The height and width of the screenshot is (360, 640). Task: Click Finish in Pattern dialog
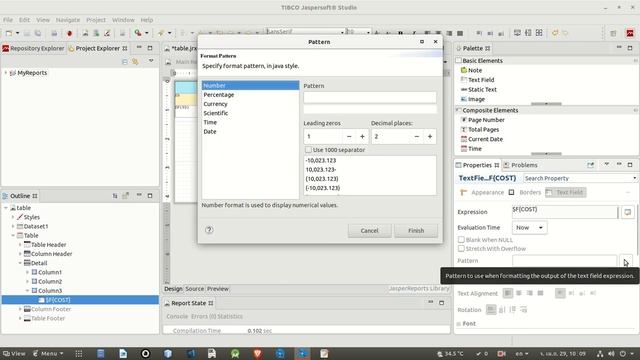[416, 231]
